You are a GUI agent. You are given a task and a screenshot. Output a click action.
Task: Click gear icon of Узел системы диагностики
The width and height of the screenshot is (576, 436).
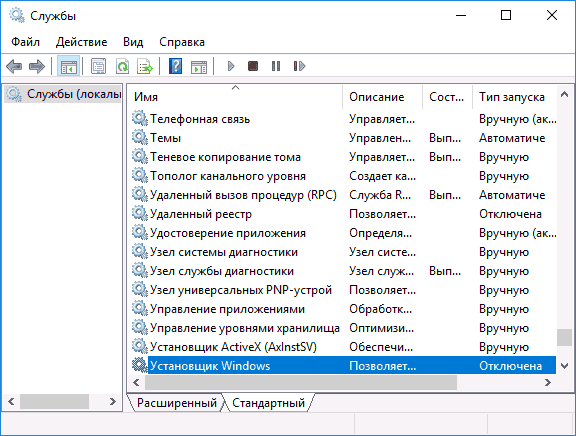140,252
